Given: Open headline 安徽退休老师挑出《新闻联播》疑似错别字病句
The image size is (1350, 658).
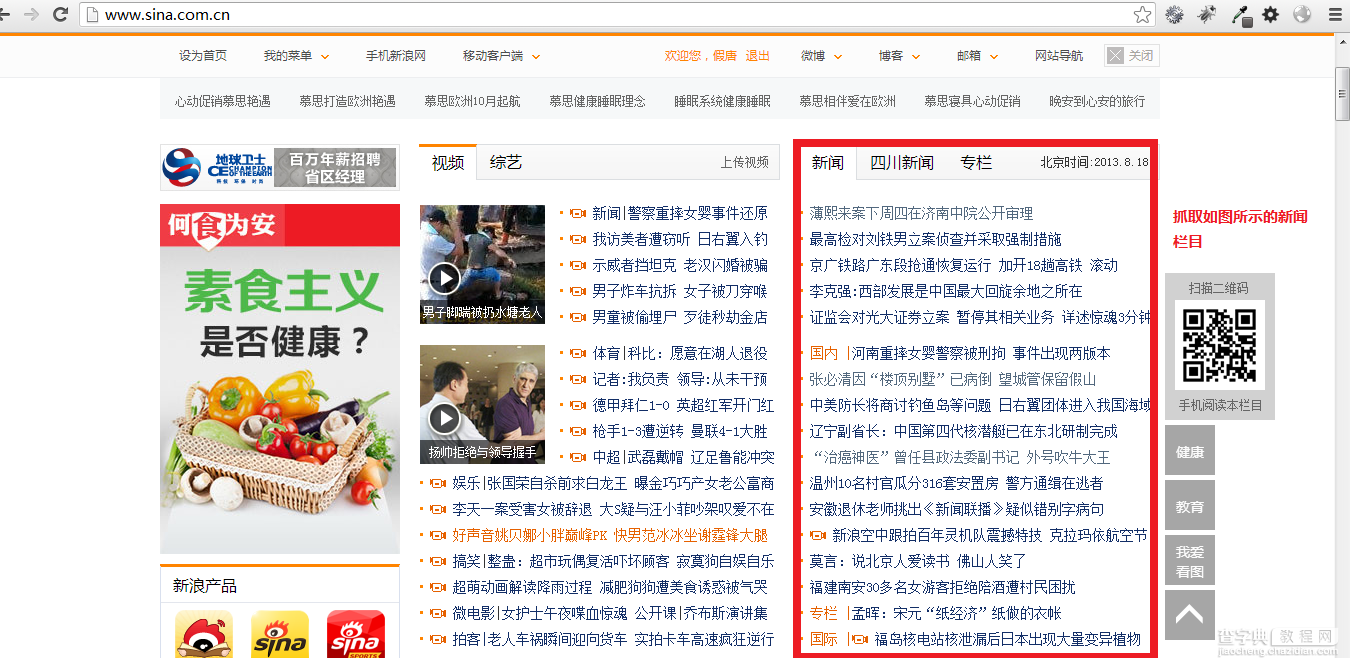Looking at the screenshot, I should click(x=956, y=509).
